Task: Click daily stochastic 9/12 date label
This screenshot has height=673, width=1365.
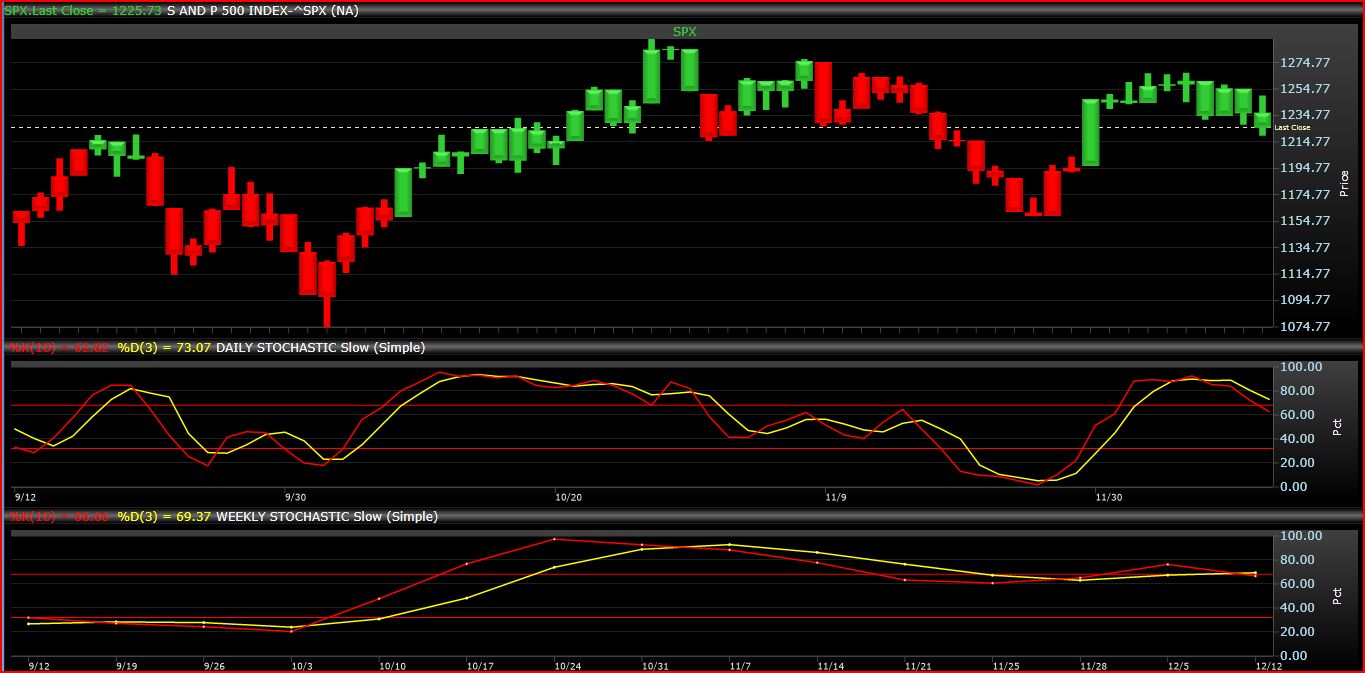Action: pyautogui.click(x=26, y=496)
